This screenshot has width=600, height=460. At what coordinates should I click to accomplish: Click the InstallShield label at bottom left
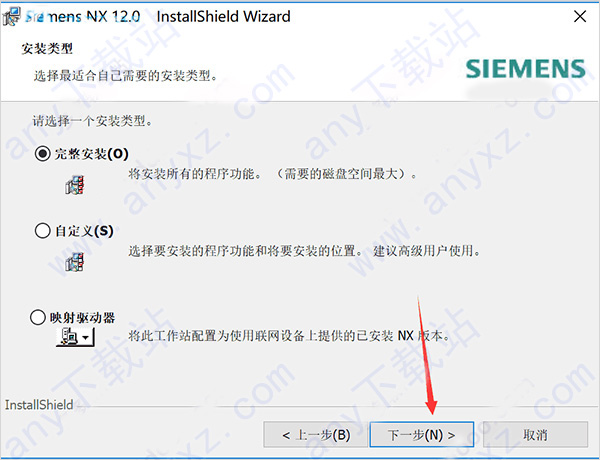tap(39, 405)
